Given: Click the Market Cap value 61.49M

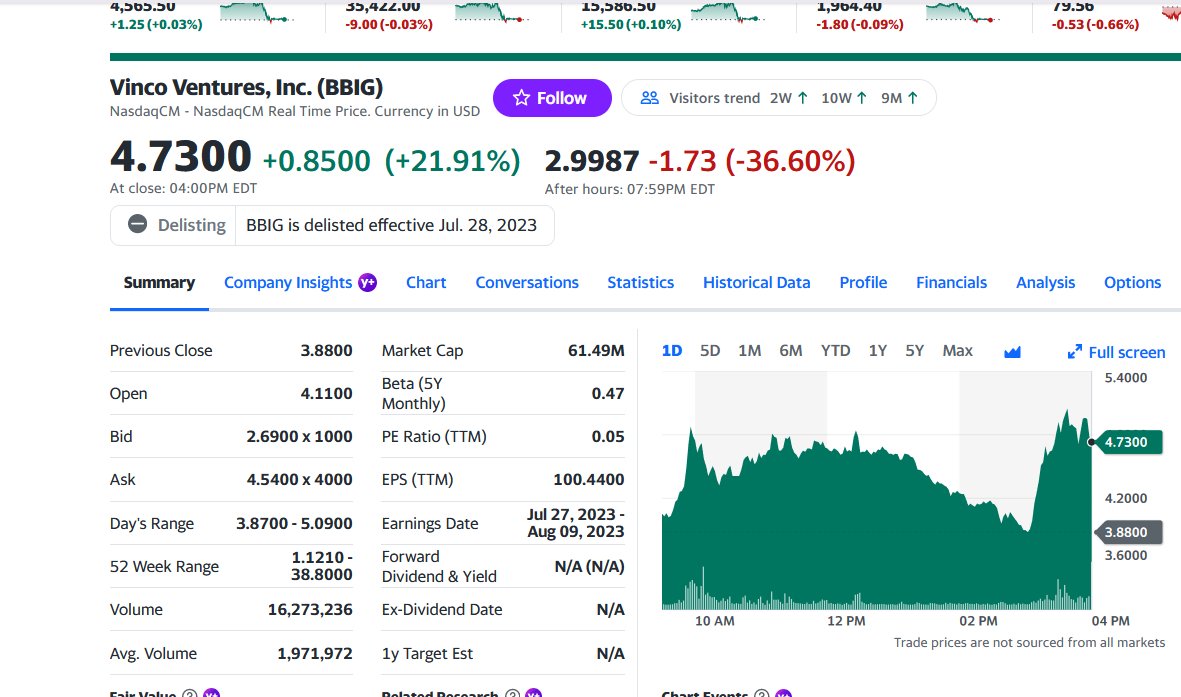Looking at the screenshot, I should tap(596, 350).
